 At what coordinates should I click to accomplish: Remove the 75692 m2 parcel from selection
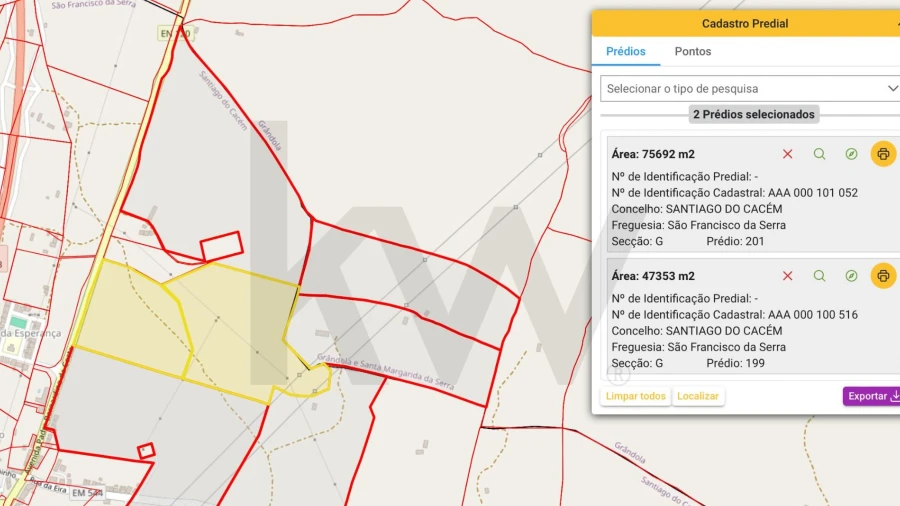787,154
